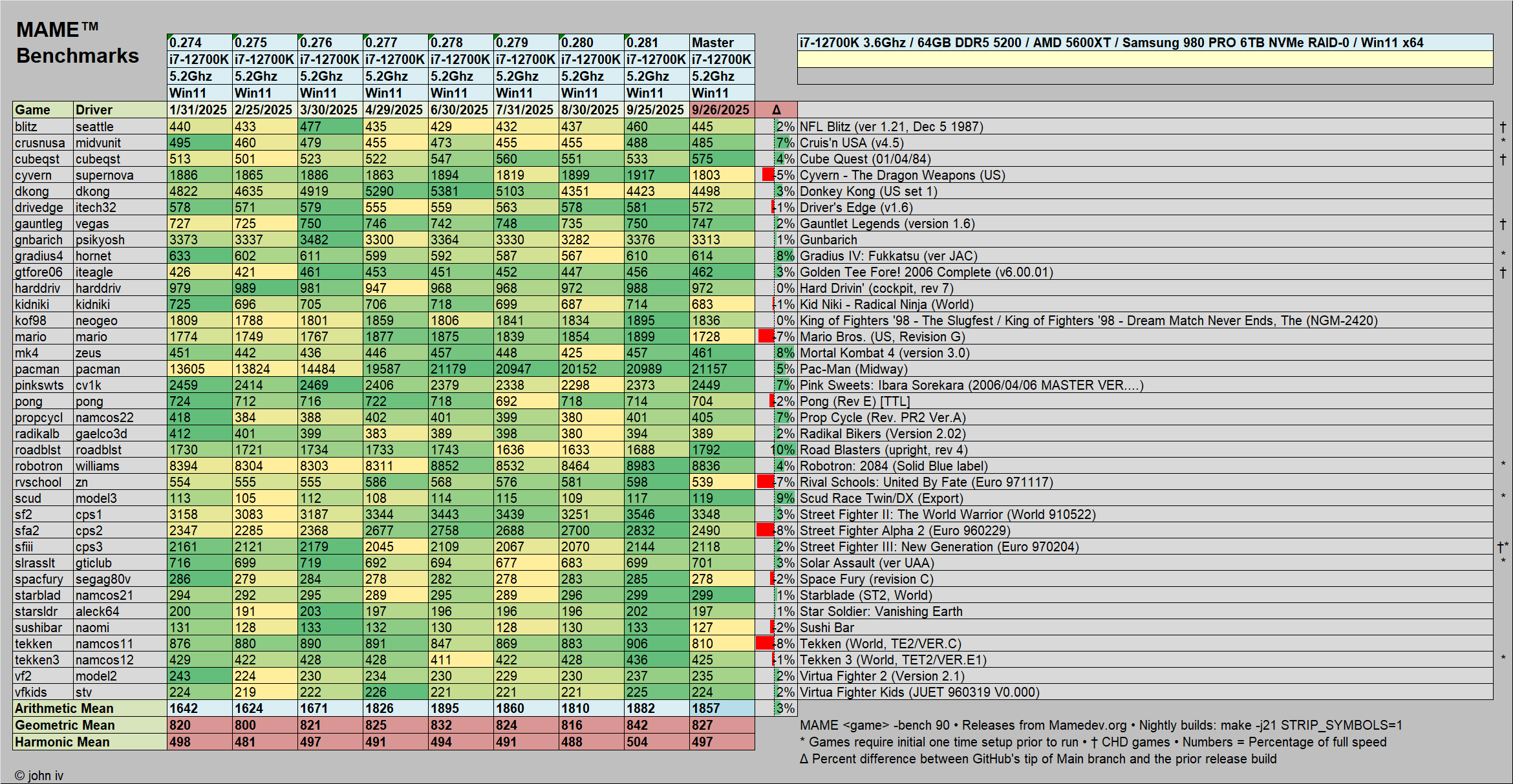The height and width of the screenshot is (784, 1513).
Task: Select King of Fighters '98 description
Action: [1088, 321]
